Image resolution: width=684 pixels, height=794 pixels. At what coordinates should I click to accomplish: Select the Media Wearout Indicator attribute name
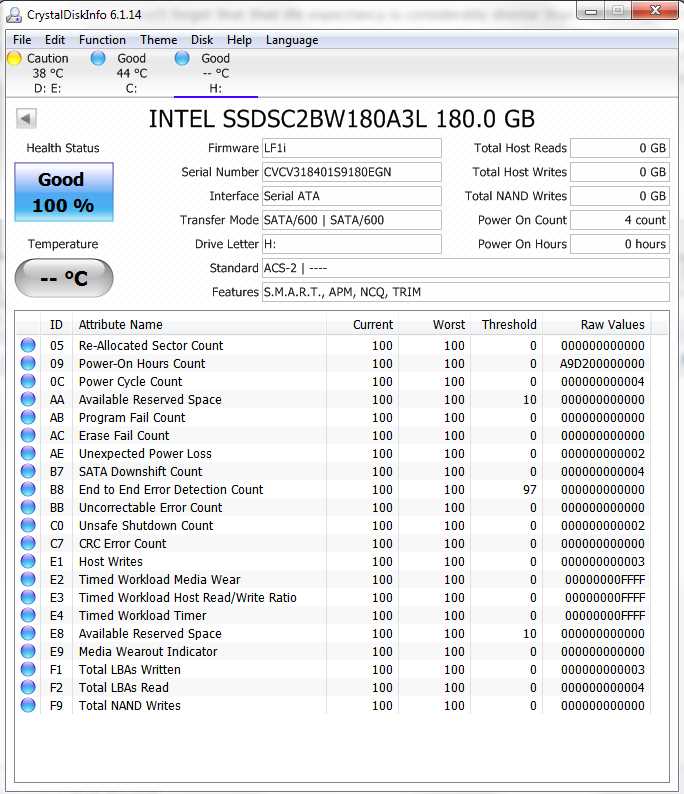click(148, 652)
